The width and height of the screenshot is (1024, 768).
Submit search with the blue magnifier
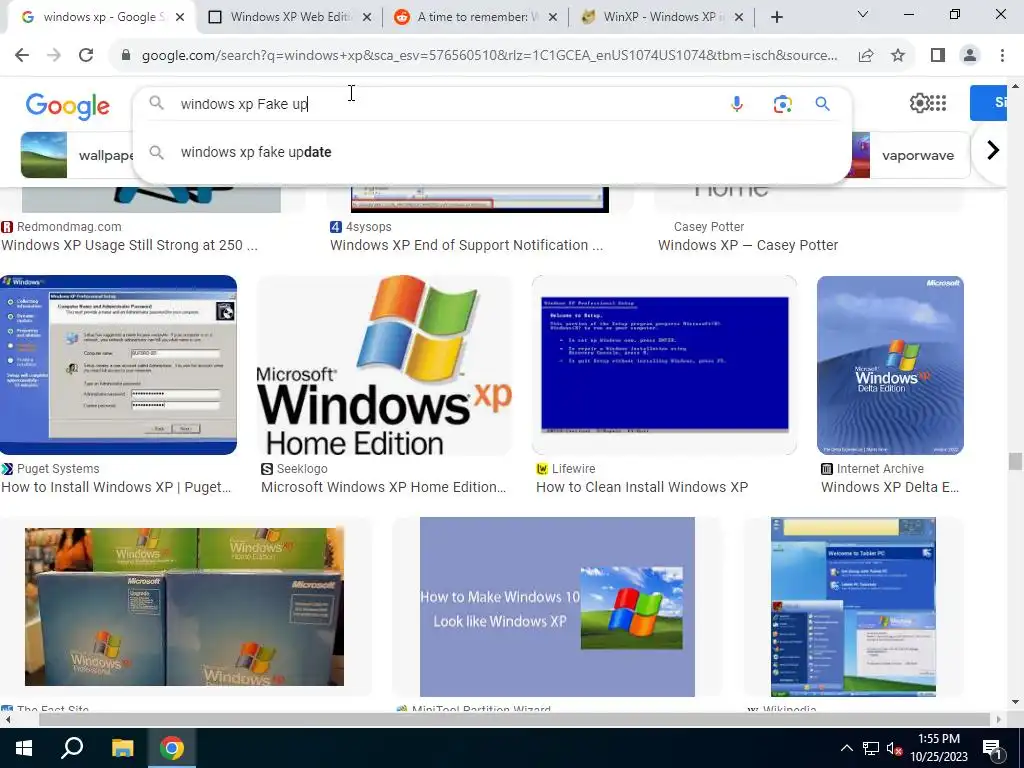coord(823,104)
